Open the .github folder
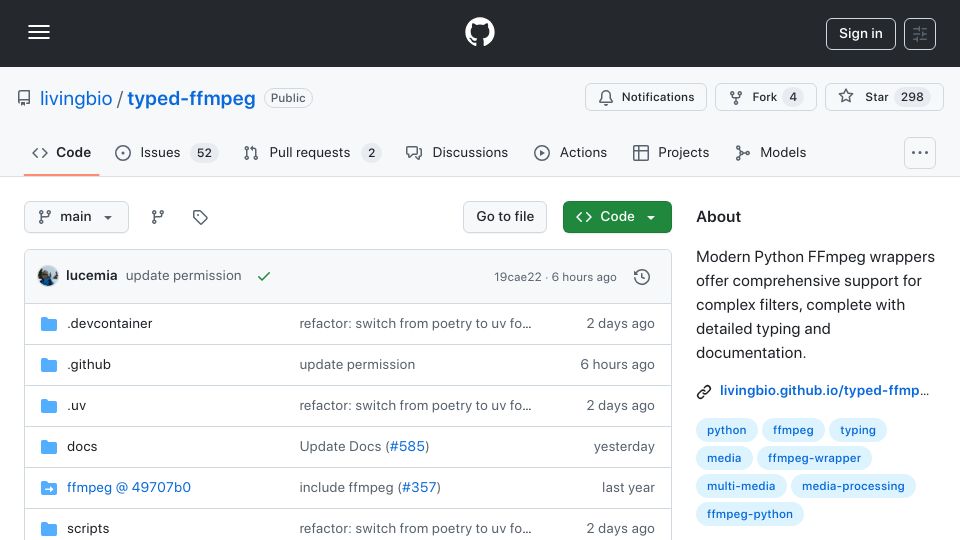Screen dimensions: 960x540 [x=89, y=364]
